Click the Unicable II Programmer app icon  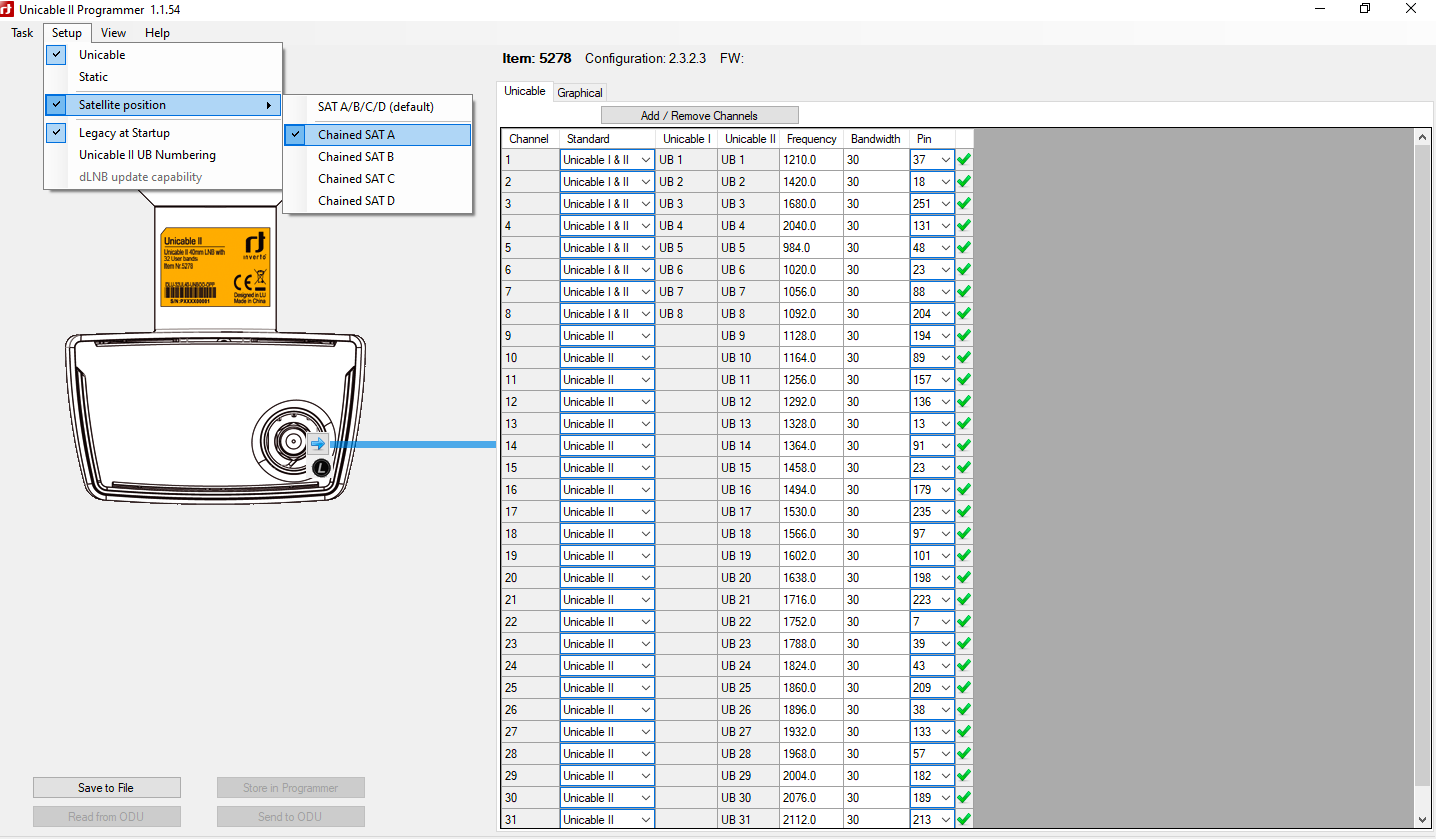pyautogui.click(x=9, y=9)
